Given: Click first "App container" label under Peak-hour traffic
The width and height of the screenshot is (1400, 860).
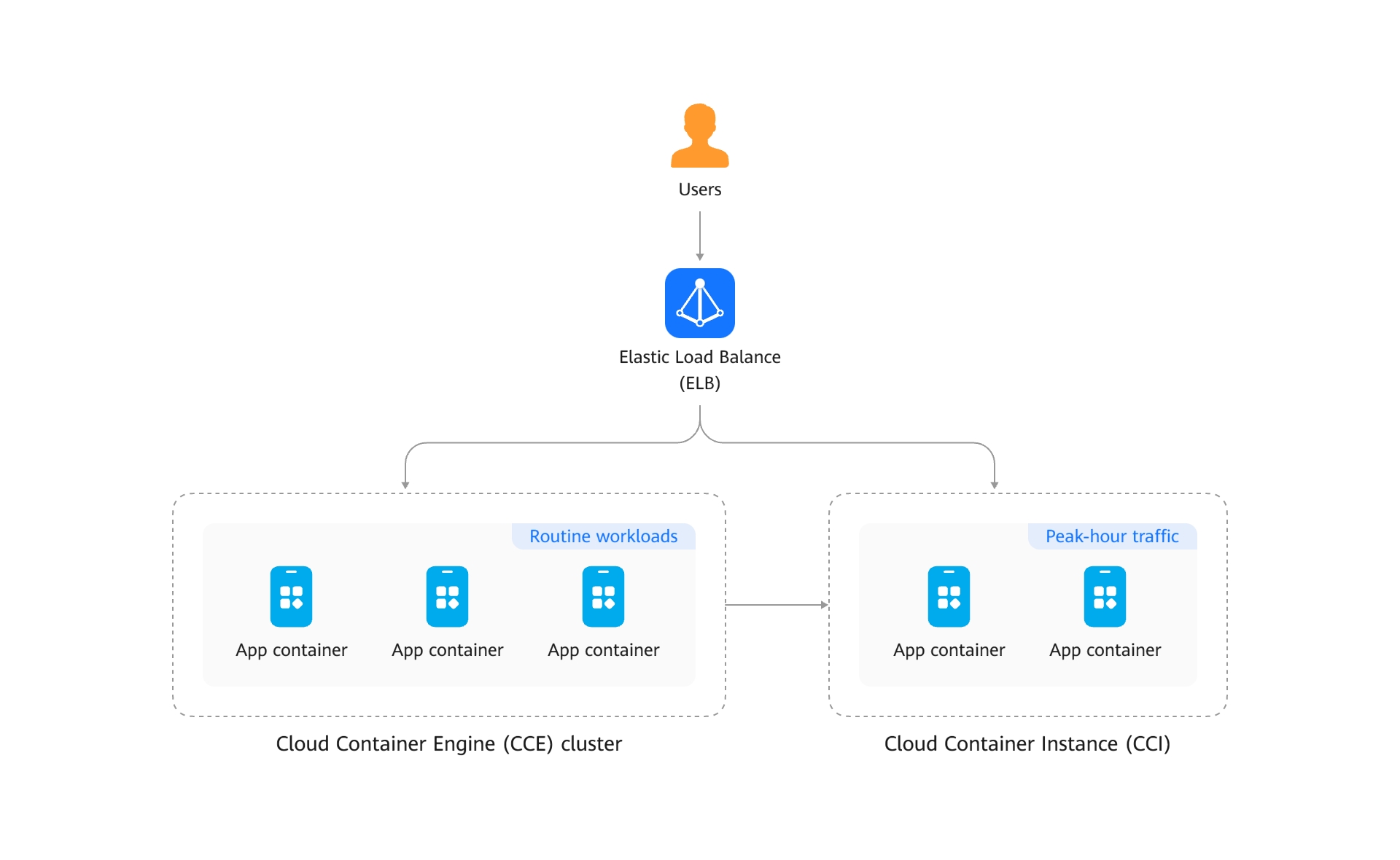Looking at the screenshot, I should [949, 650].
